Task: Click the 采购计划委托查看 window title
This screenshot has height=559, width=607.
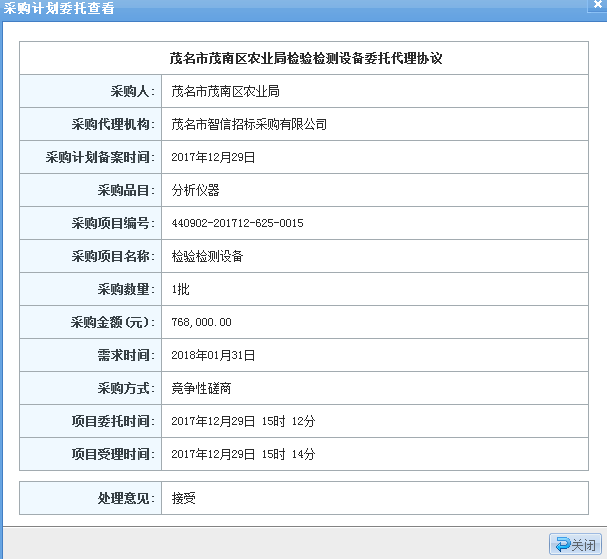Action: [x=59, y=9]
